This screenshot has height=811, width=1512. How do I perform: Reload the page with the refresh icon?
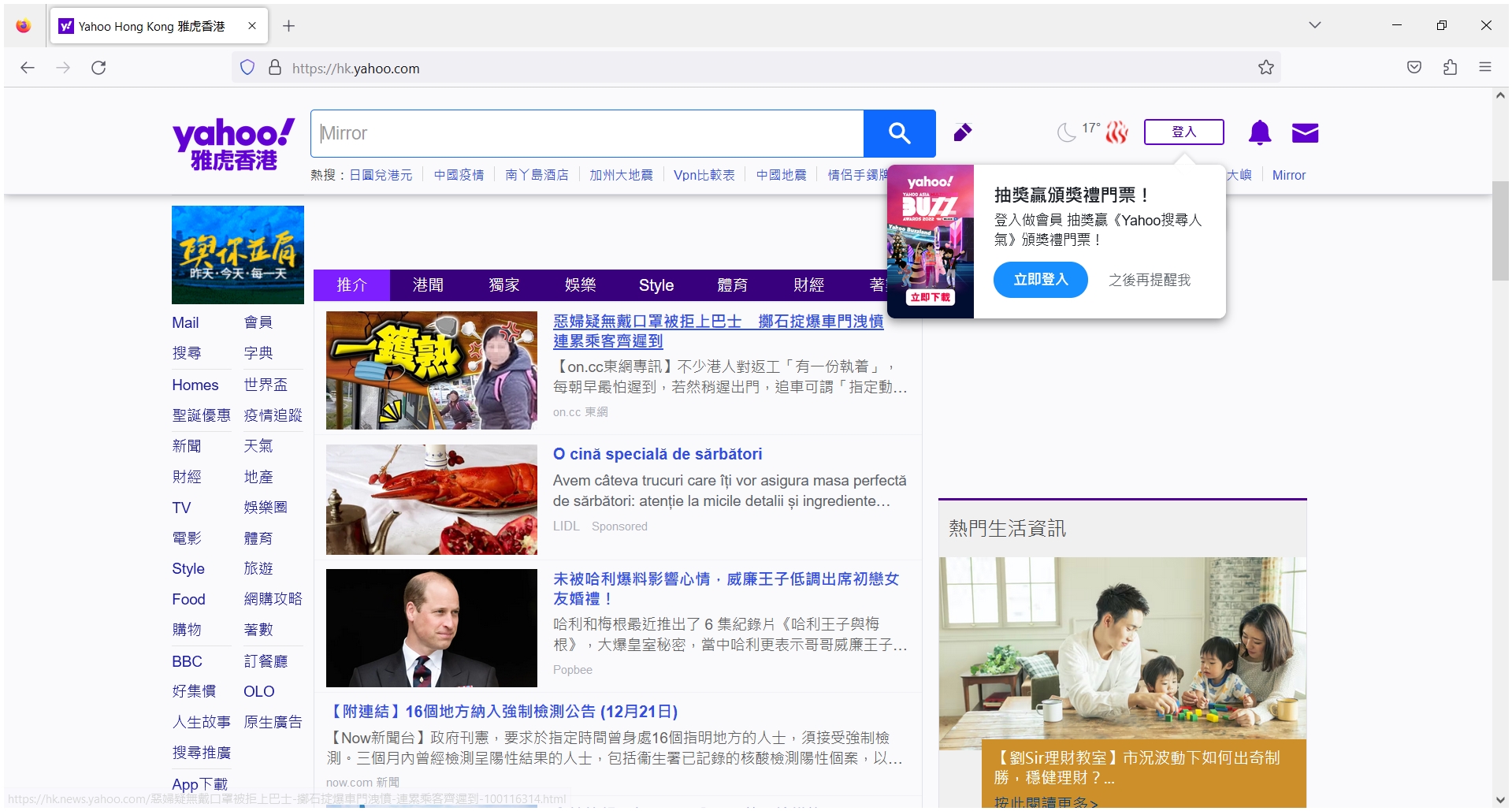(x=99, y=68)
